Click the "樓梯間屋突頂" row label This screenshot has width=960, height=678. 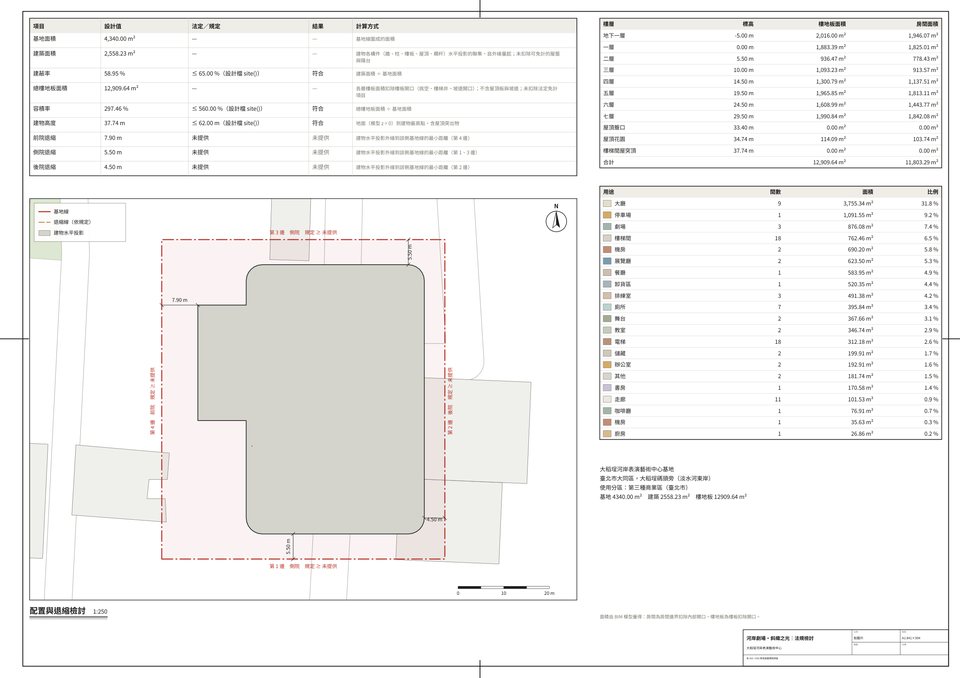[x=620, y=151]
